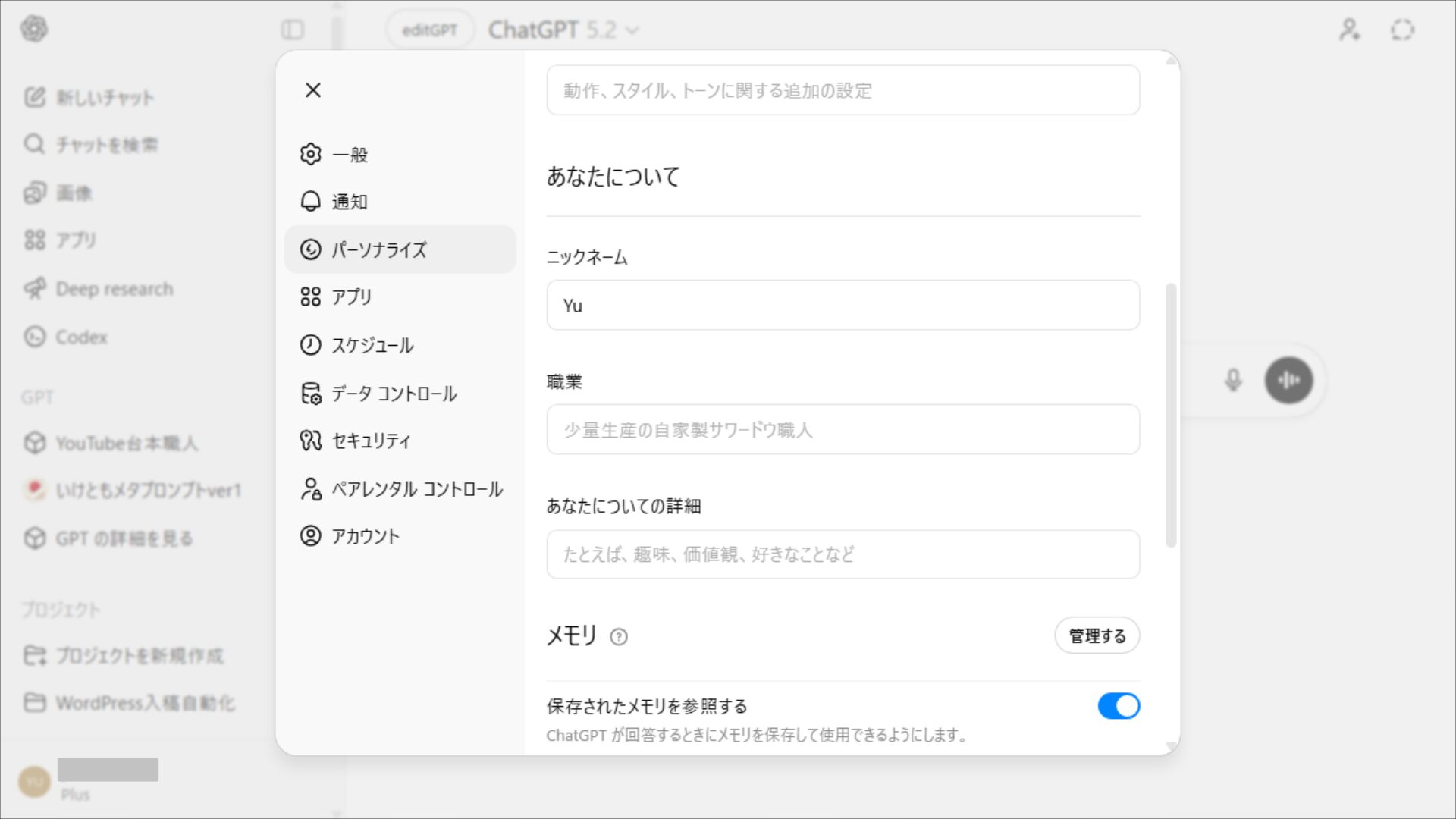
Task: Start voice mode with the waveform icon
Action: [x=1289, y=381]
